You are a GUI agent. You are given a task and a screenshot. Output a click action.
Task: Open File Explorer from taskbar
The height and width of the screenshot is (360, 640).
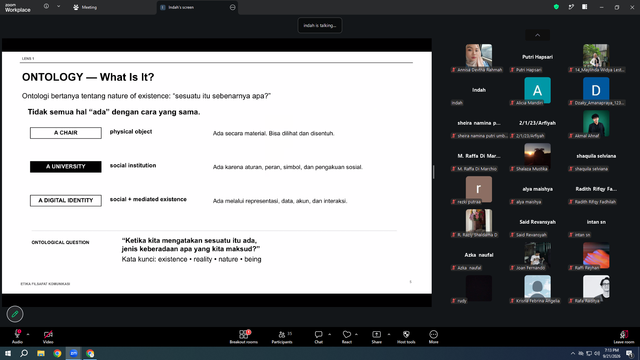click(x=41, y=353)
